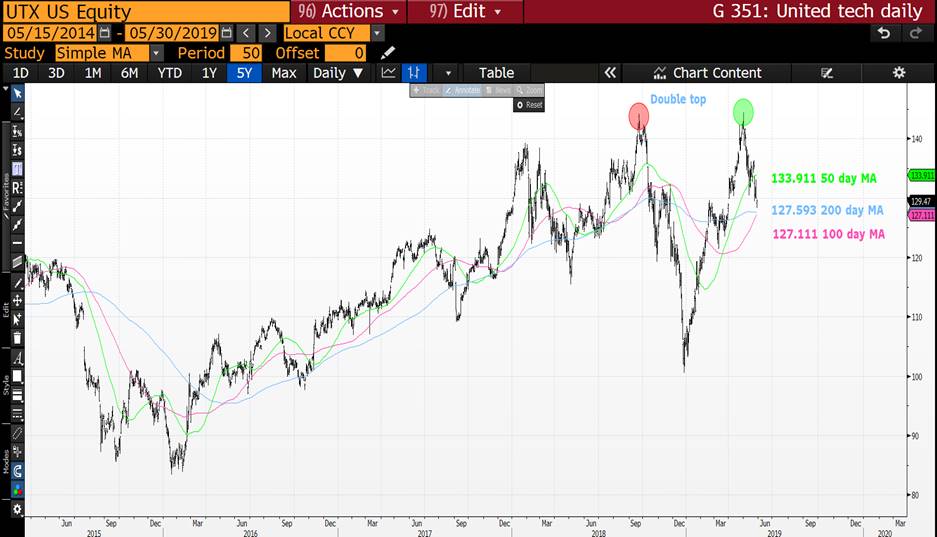This screenshot has height=537, width=937.
Task: Click the 127.593 200 day MA label
Action: click(x=827, y=210)
